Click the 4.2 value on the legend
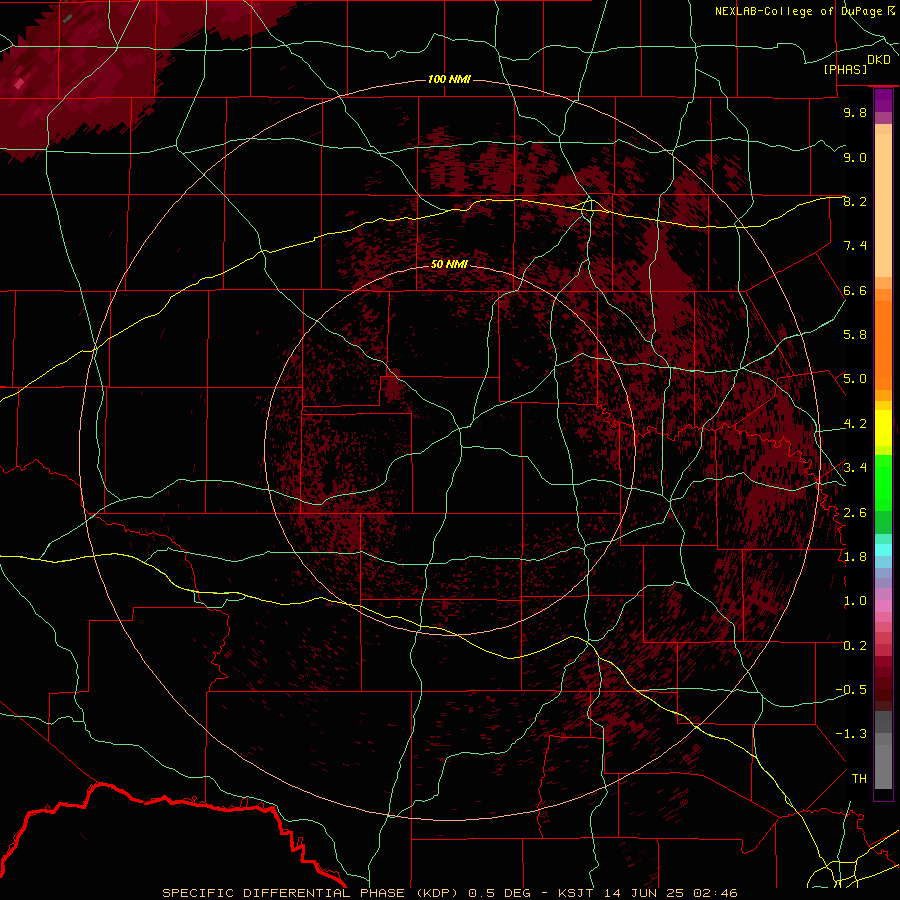Viewport: 900px width, 900px height. [x=855, y=424]
